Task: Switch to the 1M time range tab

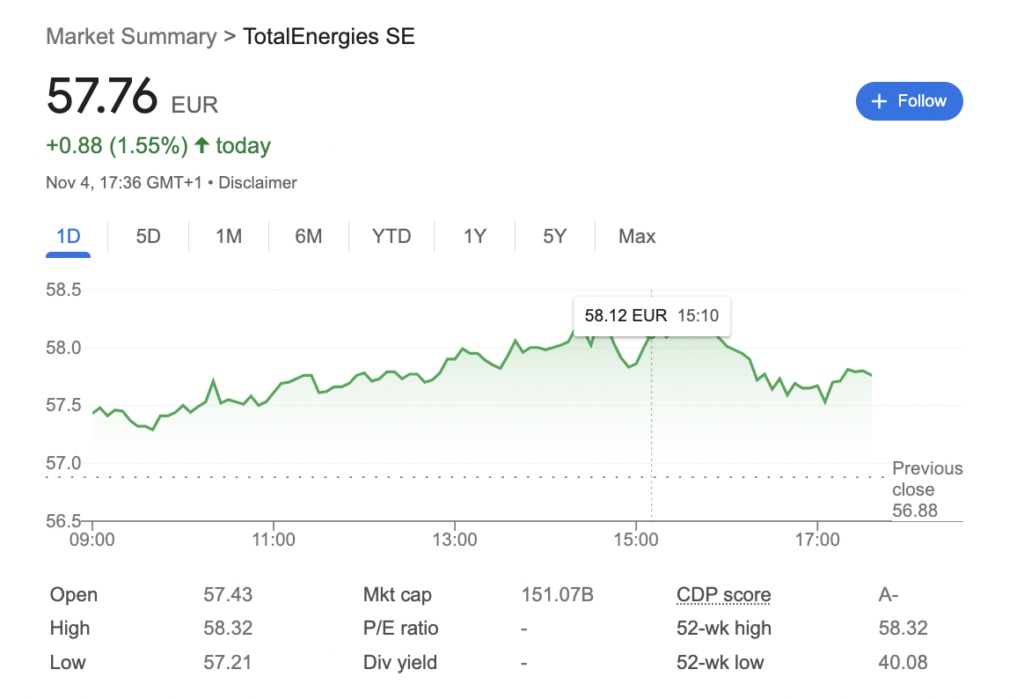Action: click(229, 236)
